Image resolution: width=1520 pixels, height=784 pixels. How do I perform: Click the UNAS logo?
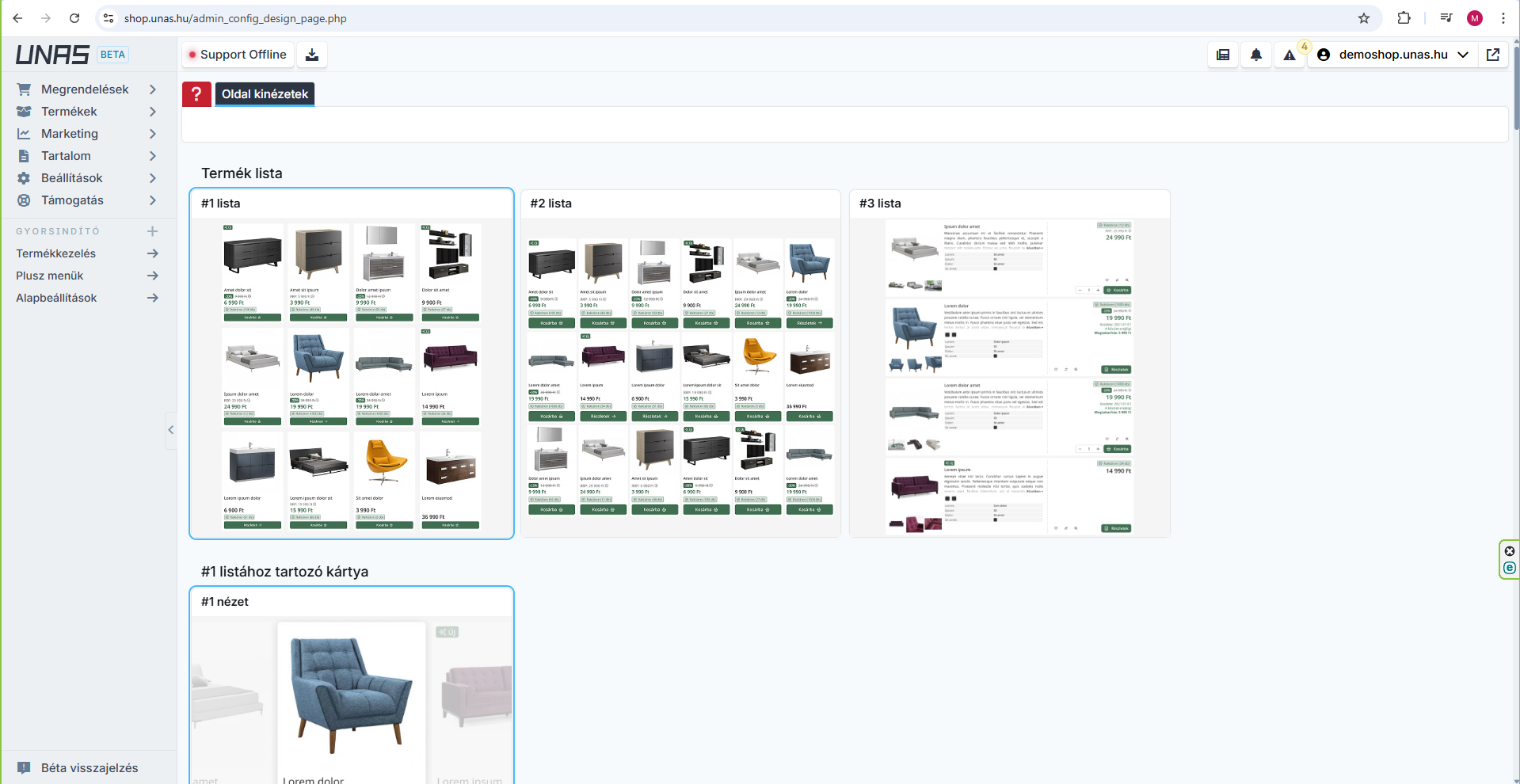click(x=52, y=55)
